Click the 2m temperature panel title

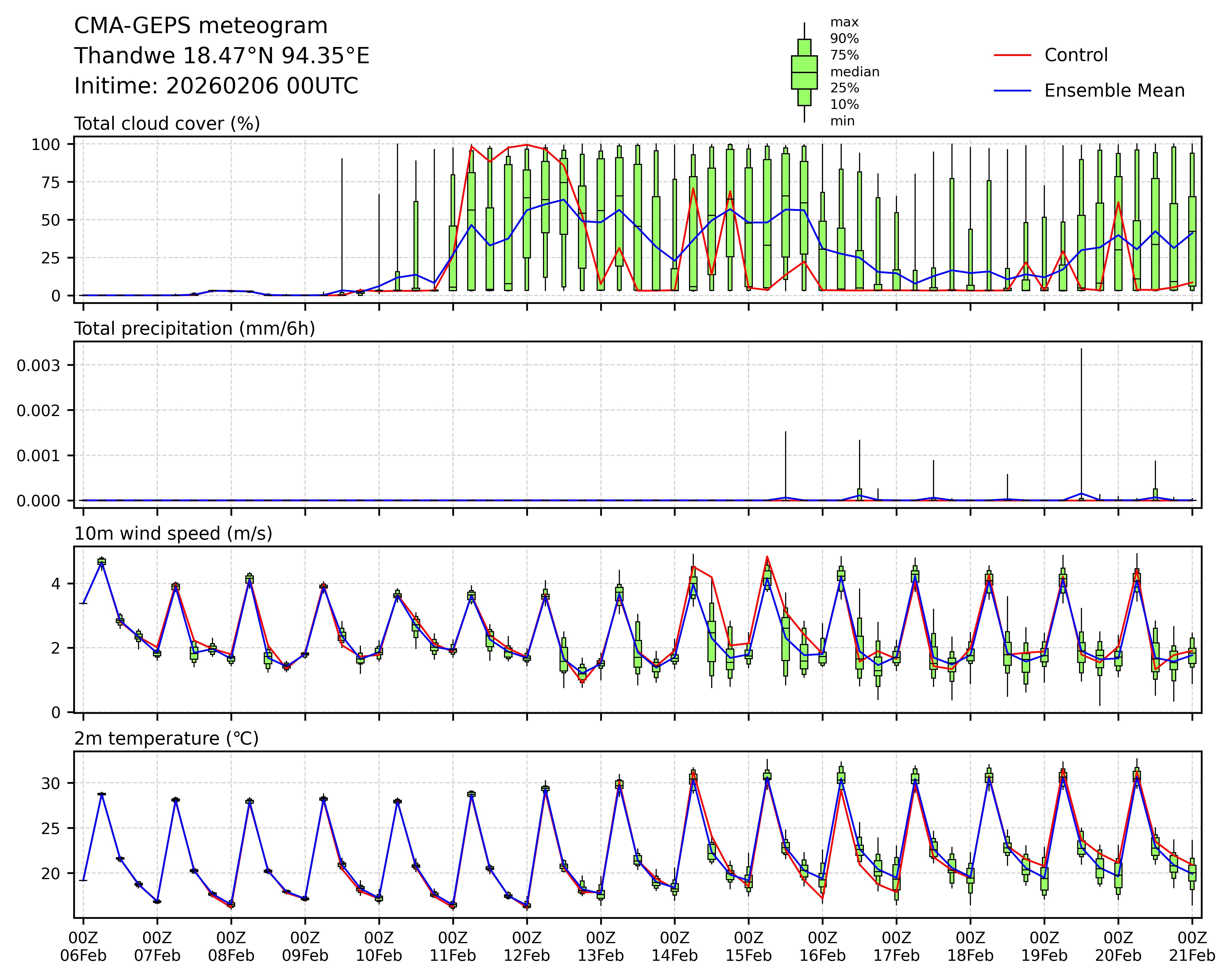tap(166, 739)
